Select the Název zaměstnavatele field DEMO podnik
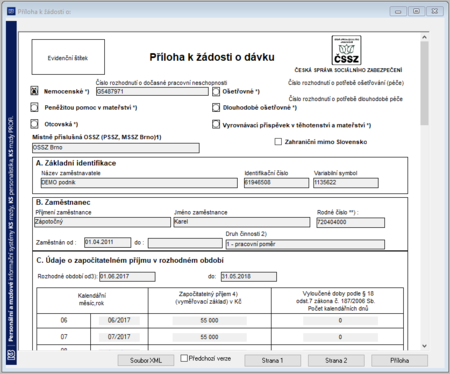 [139, 183]
